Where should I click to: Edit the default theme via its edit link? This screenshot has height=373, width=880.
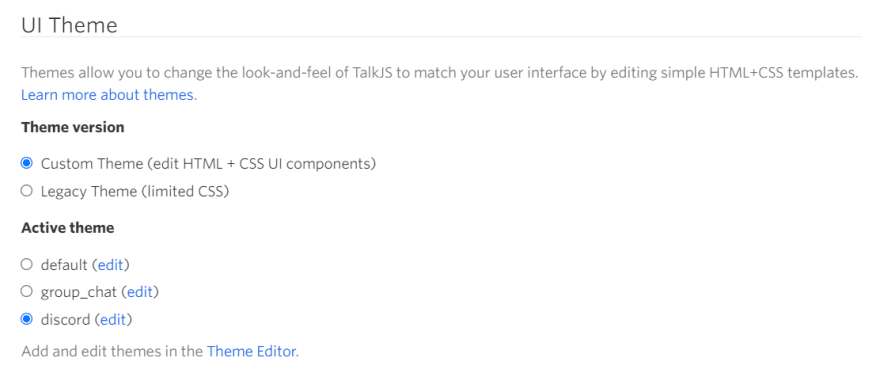(111, 264)
